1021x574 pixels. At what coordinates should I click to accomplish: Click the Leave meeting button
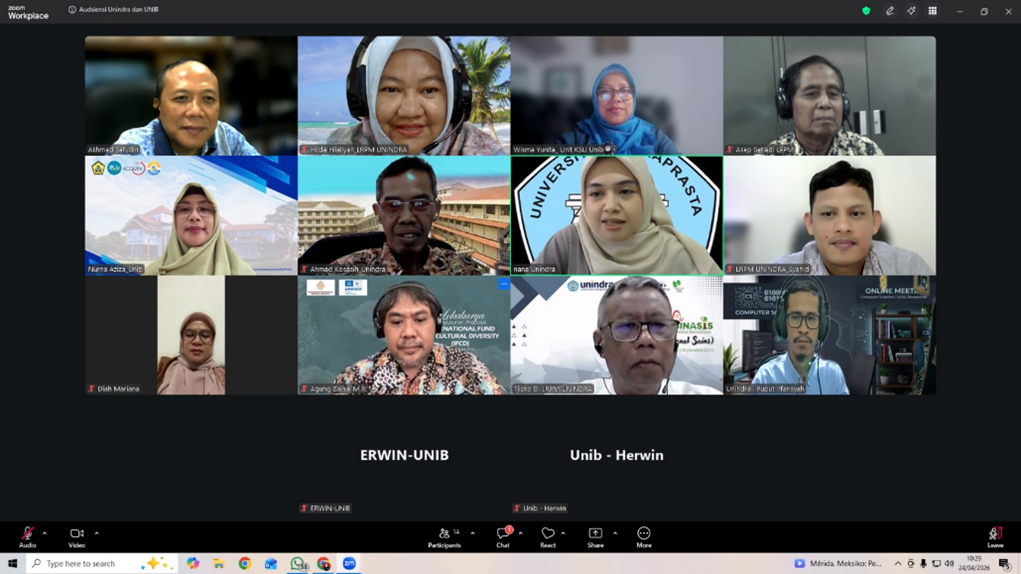coord(994,535)
